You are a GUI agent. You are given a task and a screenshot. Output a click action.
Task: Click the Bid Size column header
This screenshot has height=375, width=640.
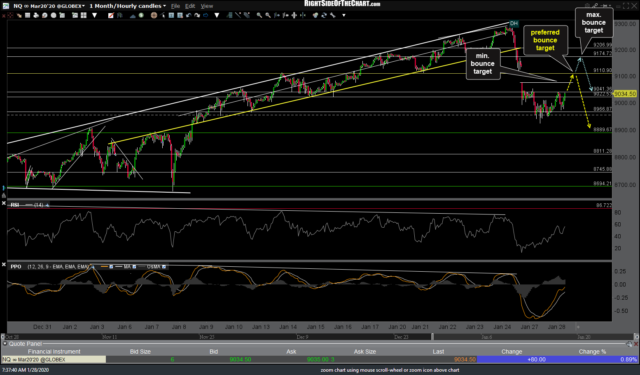(140, 351)
